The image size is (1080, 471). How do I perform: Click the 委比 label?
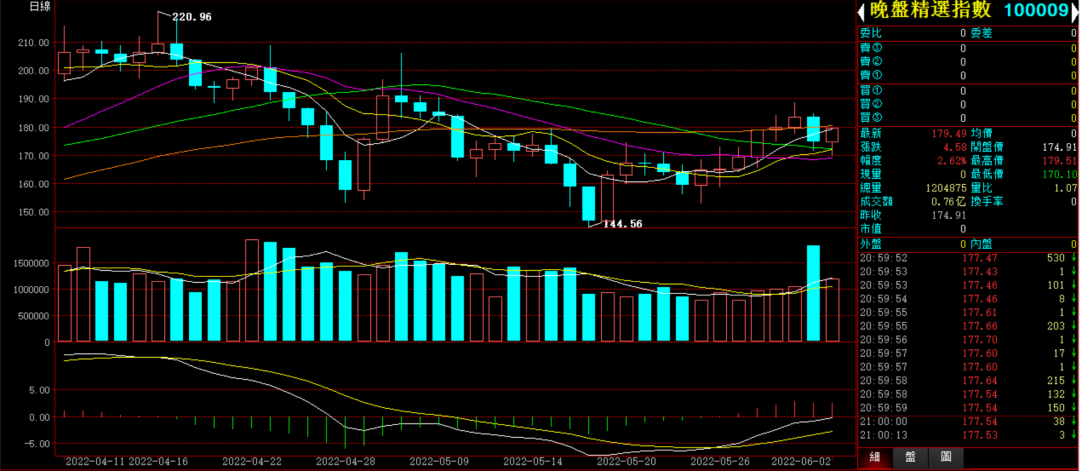coord(870,32)
